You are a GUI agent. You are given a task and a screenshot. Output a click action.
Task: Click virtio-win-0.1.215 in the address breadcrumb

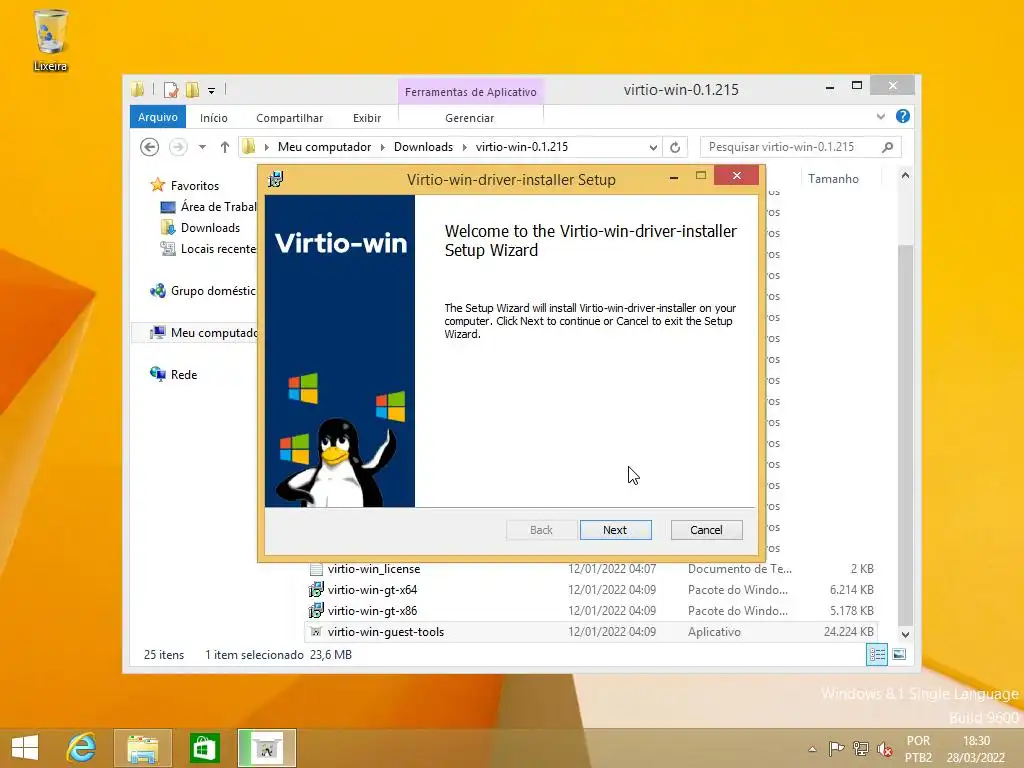click(521, 147)
